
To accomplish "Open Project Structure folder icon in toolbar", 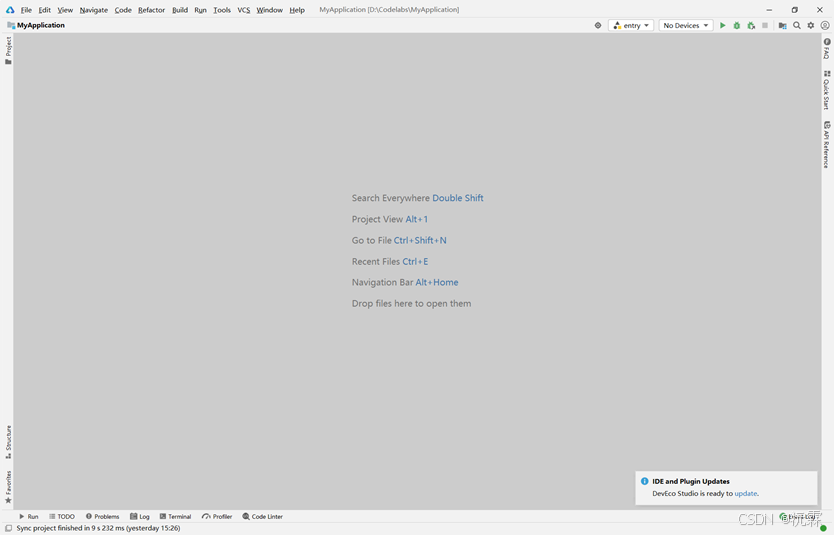I will pyautogui.click(x=782, y=26).
